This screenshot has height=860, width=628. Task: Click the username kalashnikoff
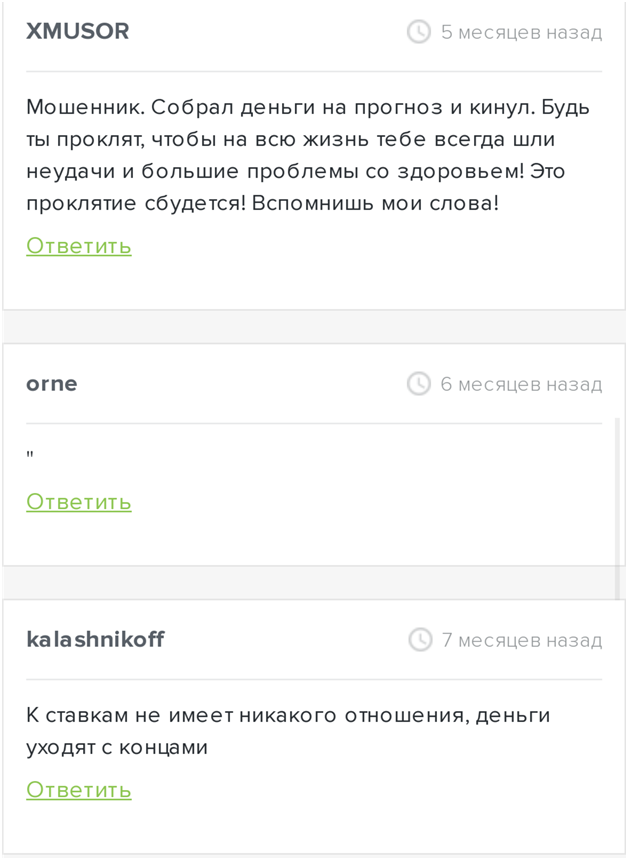[x=95, y=639]
